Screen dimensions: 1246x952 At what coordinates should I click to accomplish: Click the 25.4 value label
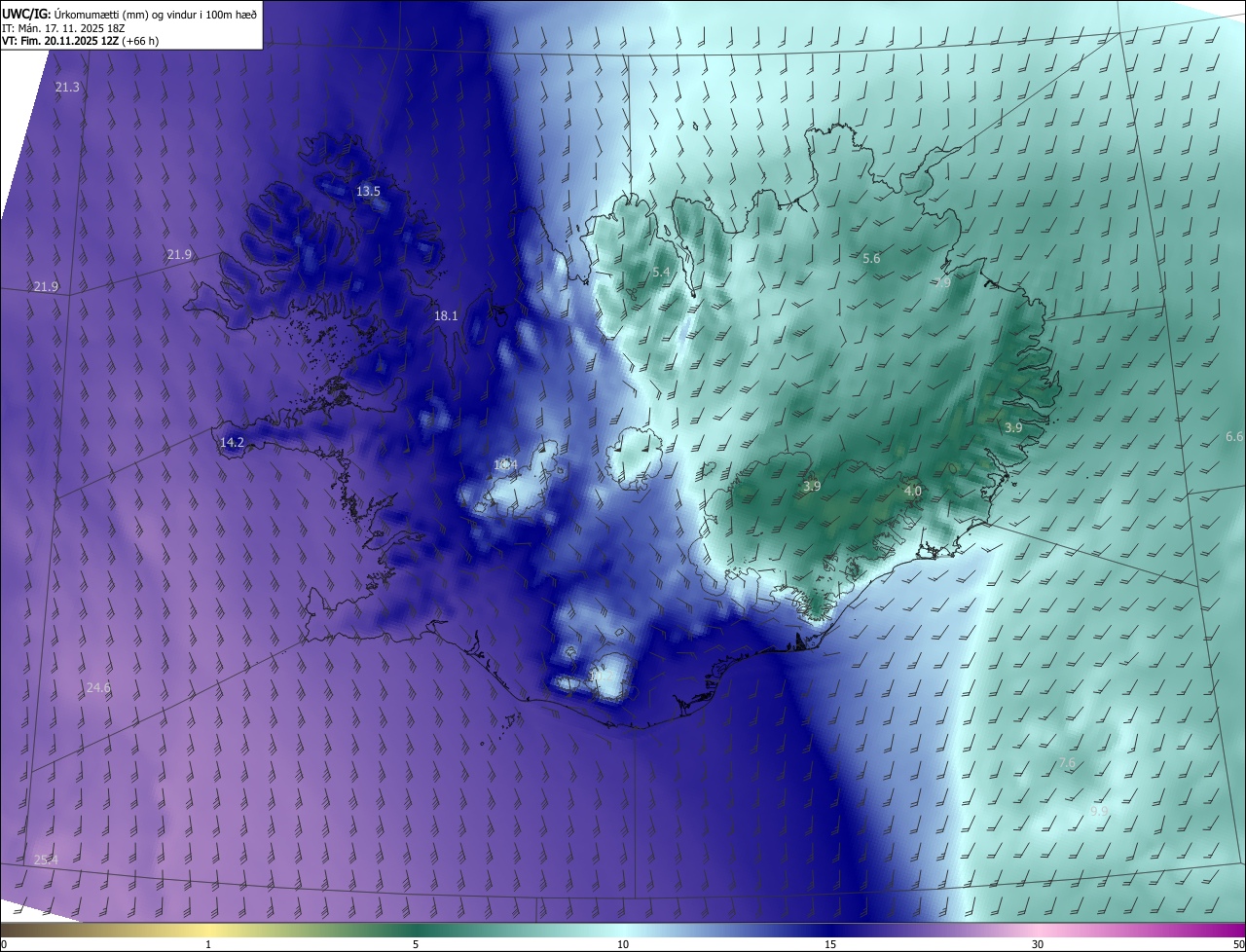[x=46, y=860]
